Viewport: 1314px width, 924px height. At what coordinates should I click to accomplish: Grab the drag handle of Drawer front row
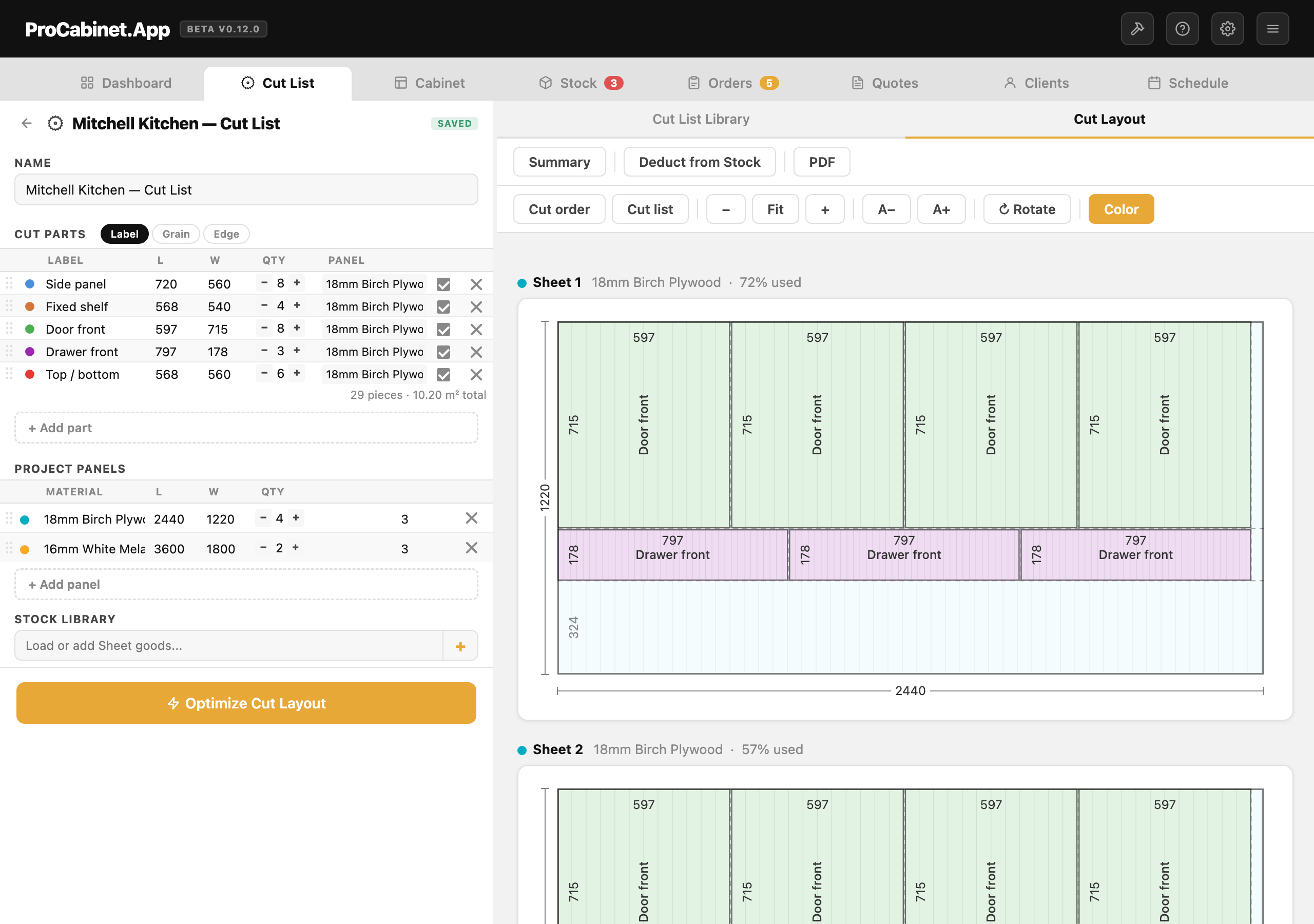pyautogui.click(x=9, y=351)
